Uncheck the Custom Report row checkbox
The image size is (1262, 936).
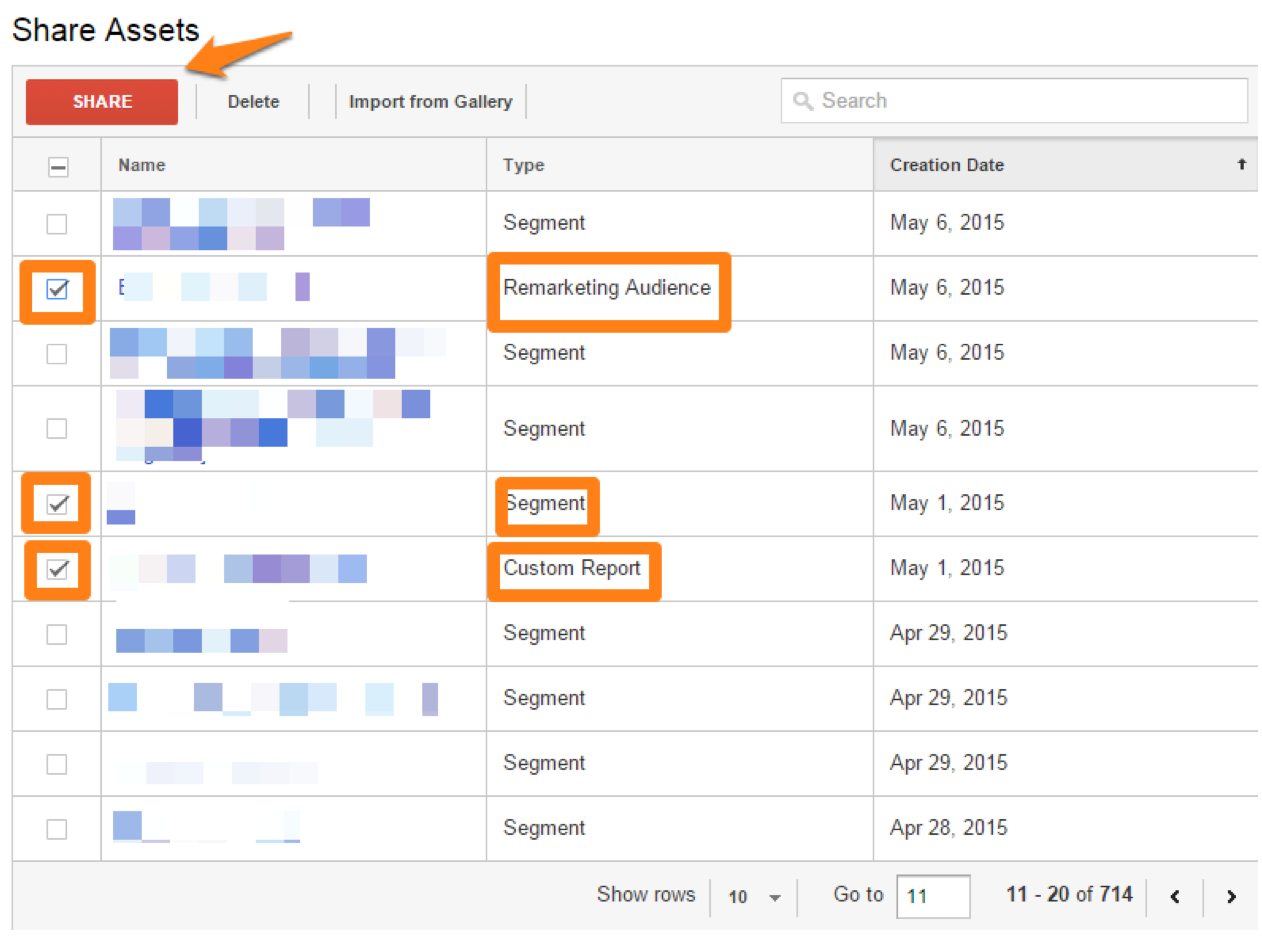coord(57,570)
